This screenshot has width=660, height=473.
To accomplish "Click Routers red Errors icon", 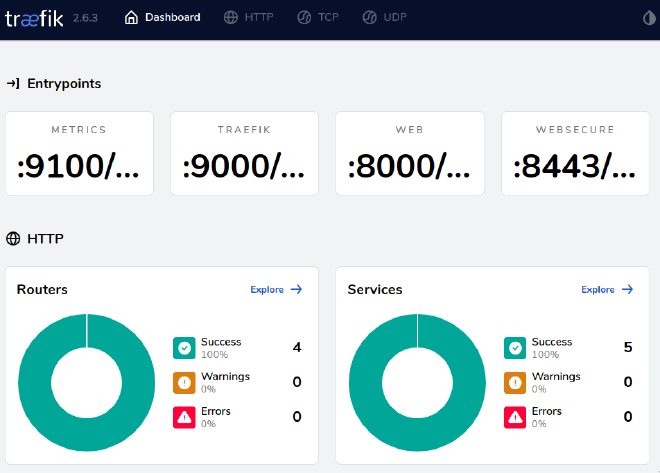I will point(184,417).
